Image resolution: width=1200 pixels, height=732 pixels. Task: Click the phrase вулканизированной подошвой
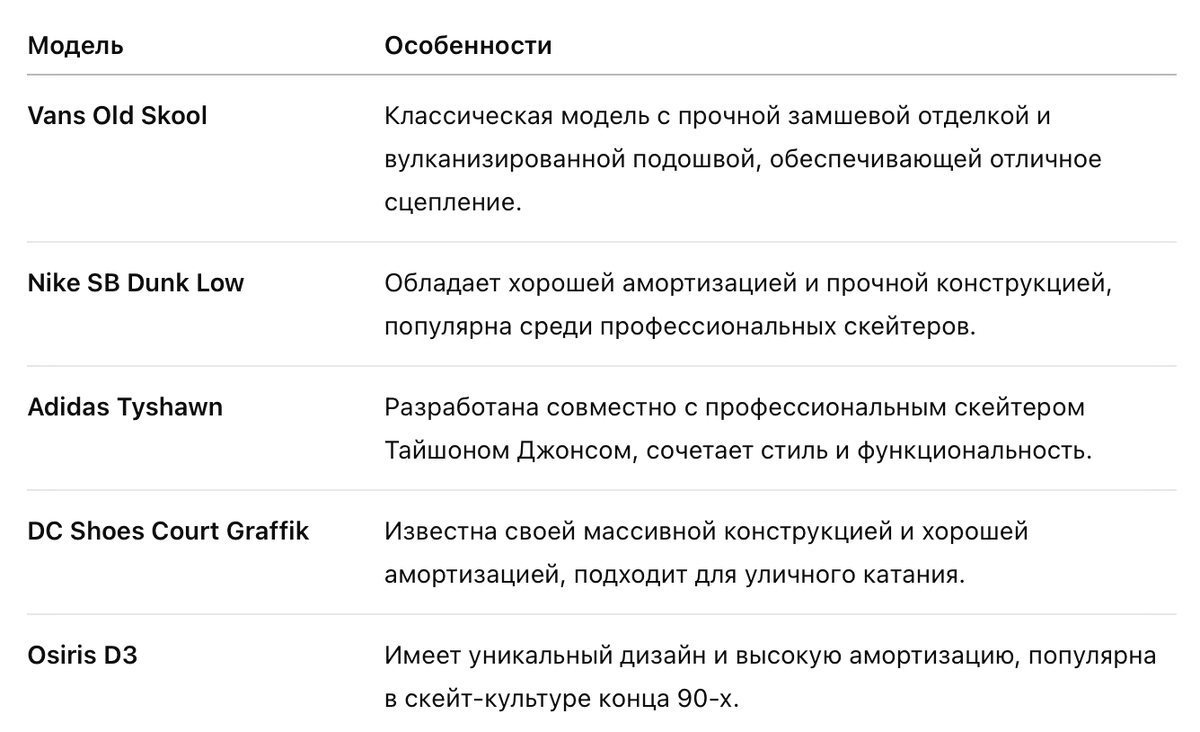576,159
